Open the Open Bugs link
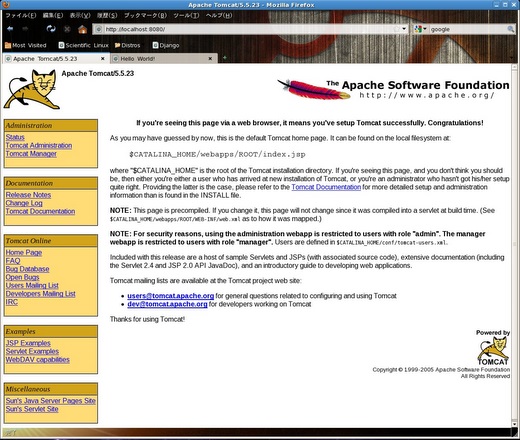The width and height of the screenshot is (520, 440). (x=22, y=277)
